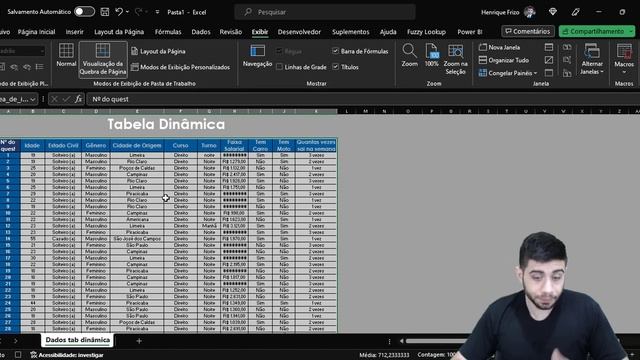Toggle the Régua checkbox

280,51
